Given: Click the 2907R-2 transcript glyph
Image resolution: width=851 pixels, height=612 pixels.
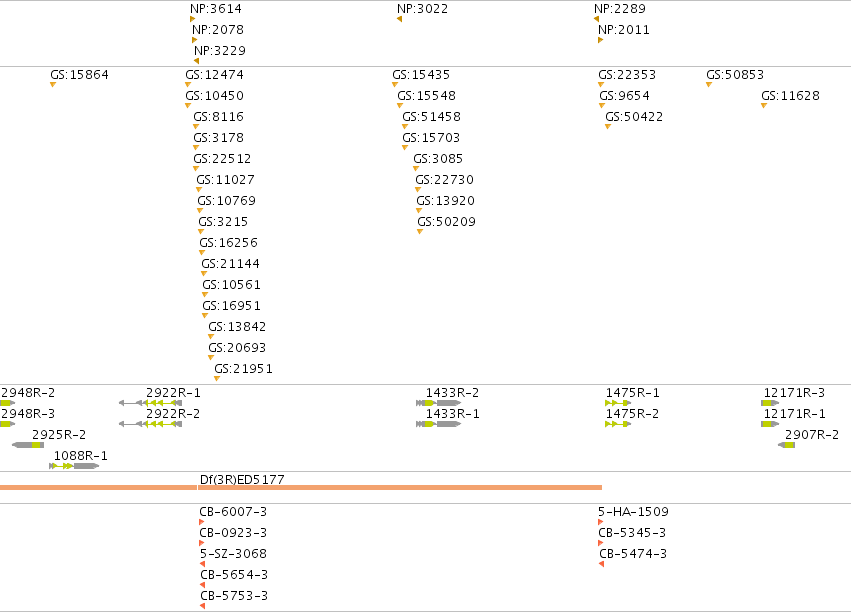Looking at the screenshot, I should (x=786, y=445).
